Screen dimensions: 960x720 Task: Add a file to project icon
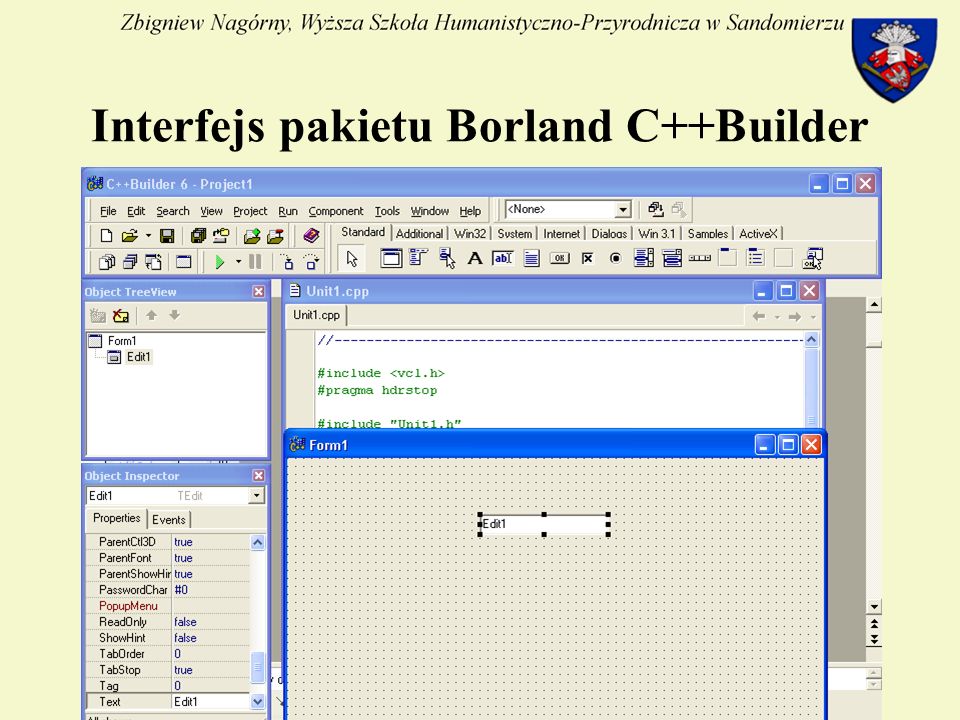(x=252, y=236)
